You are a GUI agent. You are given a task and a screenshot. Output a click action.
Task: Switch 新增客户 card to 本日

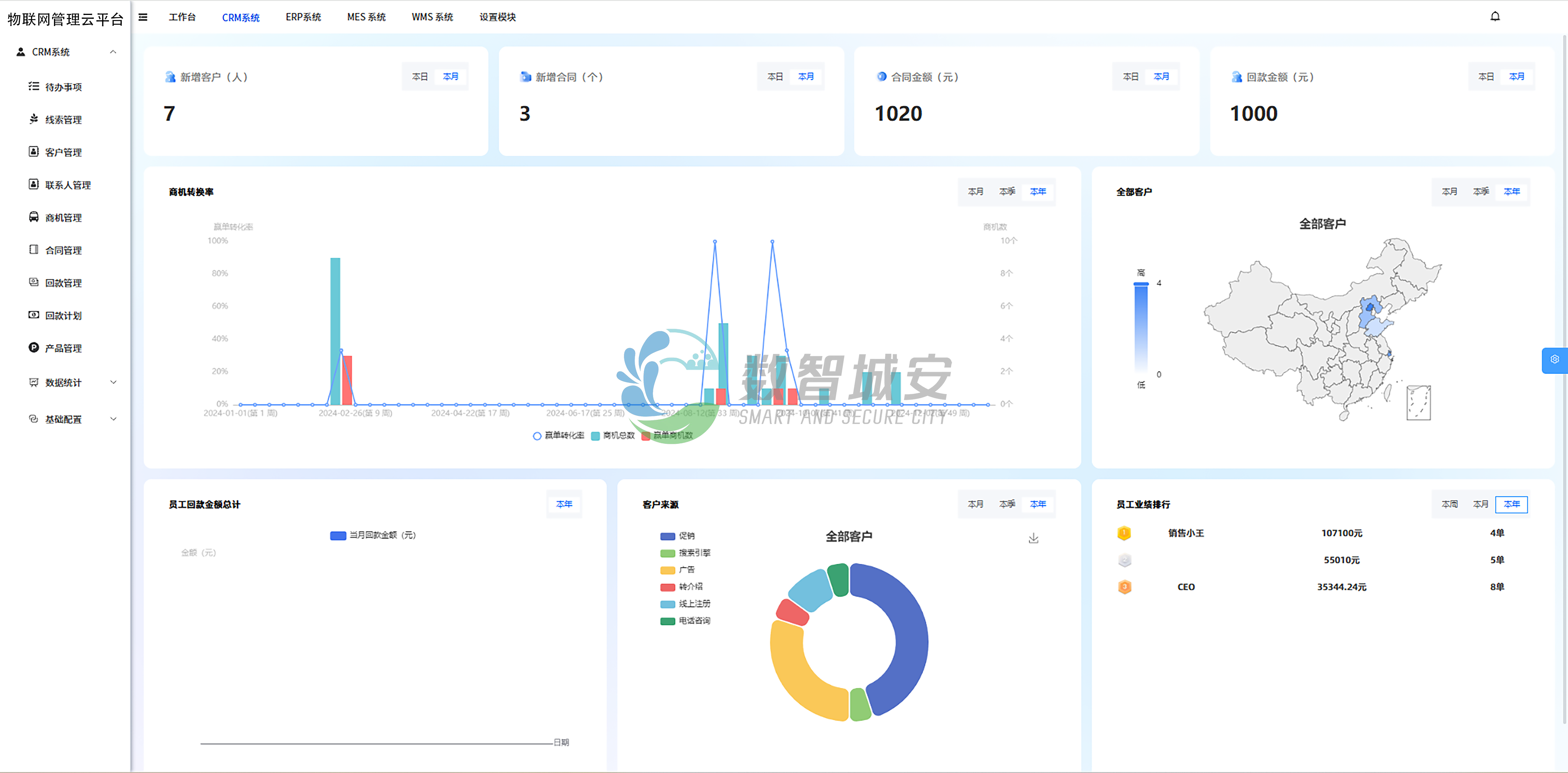(420, 77)
